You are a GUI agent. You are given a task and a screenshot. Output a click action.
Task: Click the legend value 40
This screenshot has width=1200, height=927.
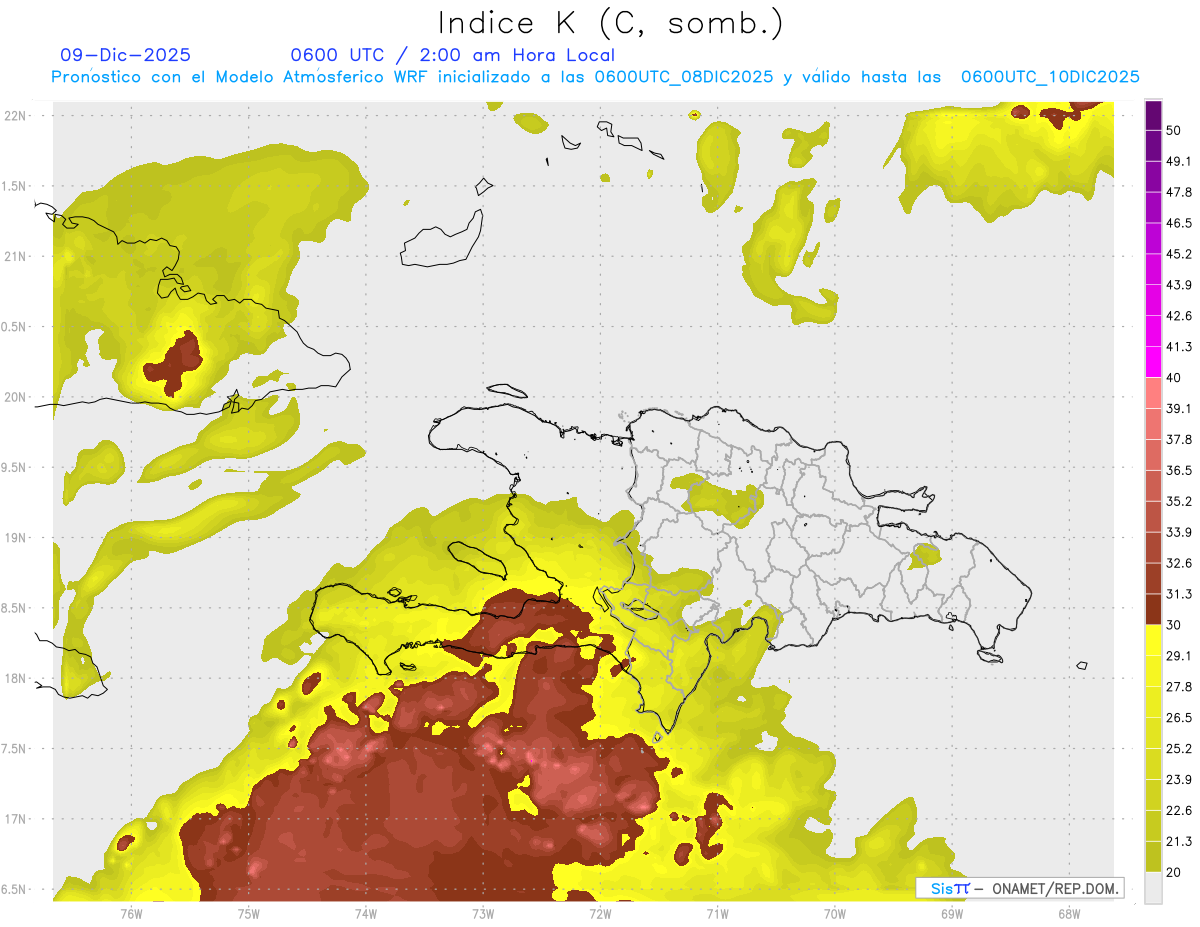click(x=1174, y=377)
